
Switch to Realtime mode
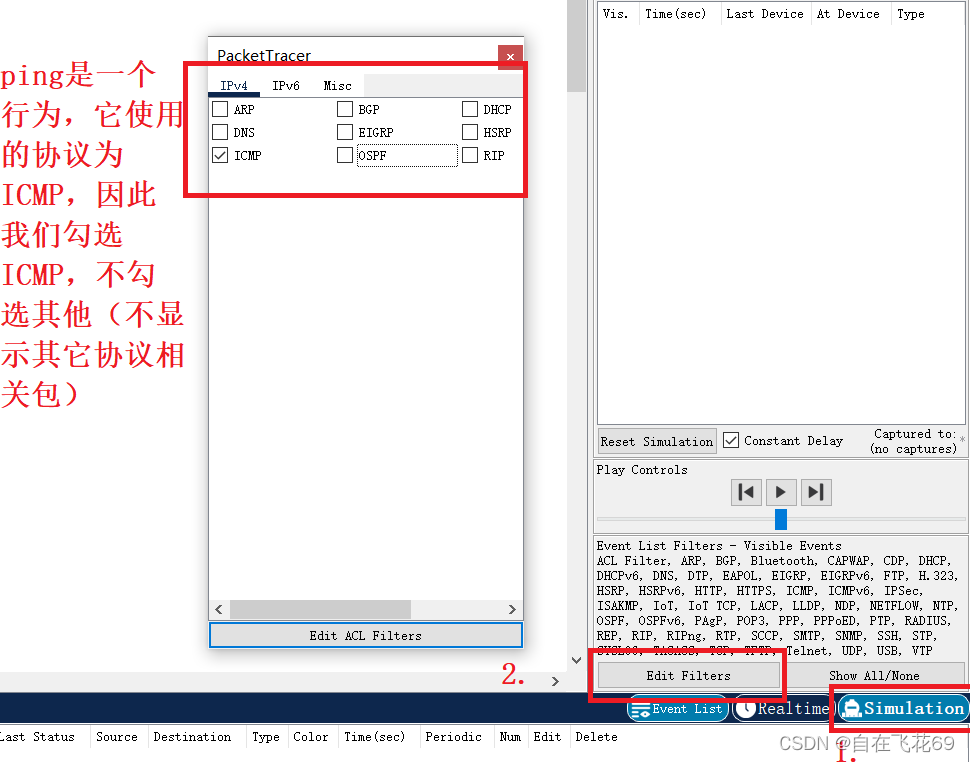tap(784, 708)
